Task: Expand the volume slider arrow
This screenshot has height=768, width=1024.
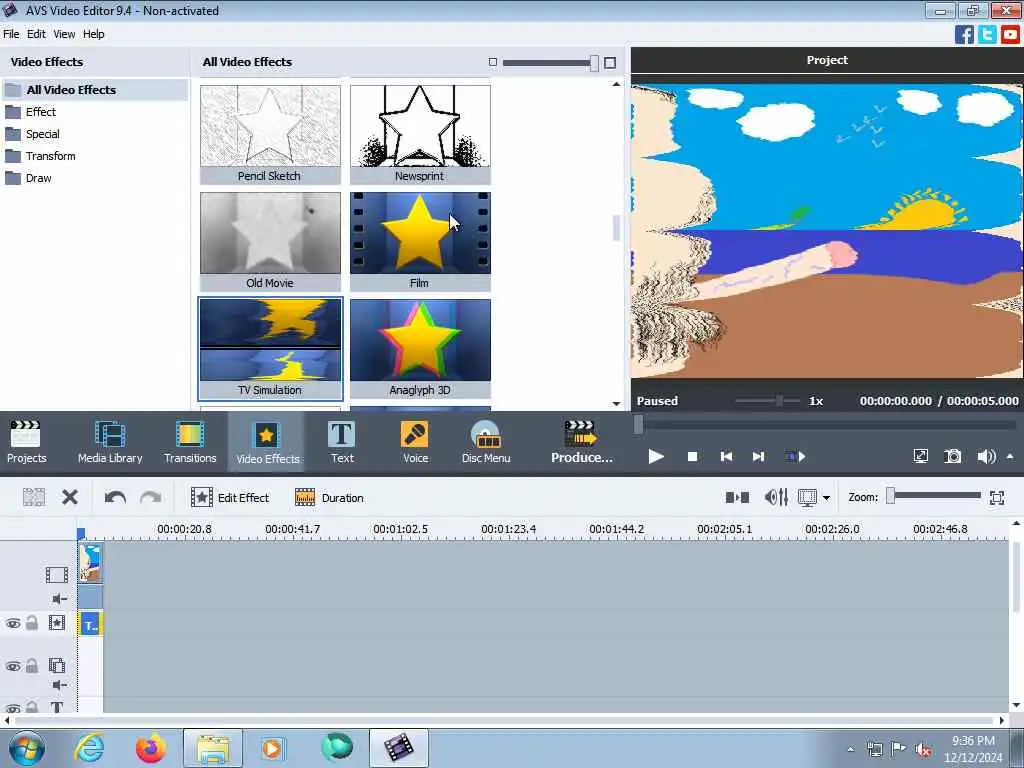Action: [x=1010, y=456]
